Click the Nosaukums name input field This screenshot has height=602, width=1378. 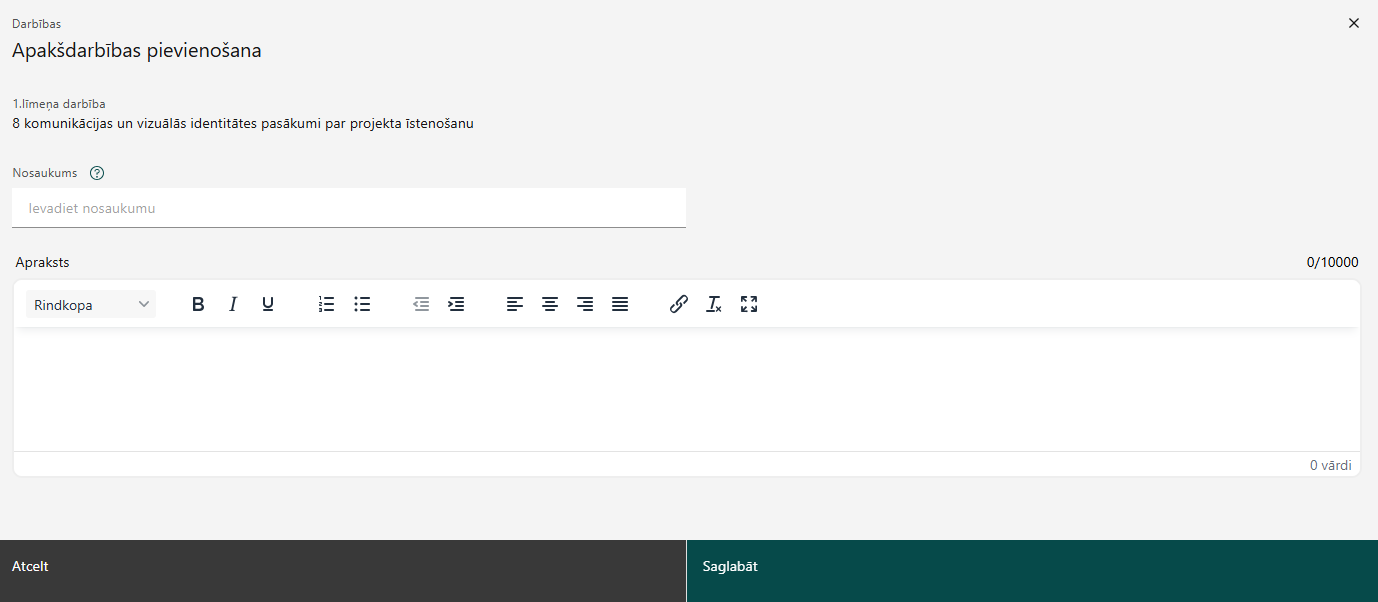pos(348,208)
